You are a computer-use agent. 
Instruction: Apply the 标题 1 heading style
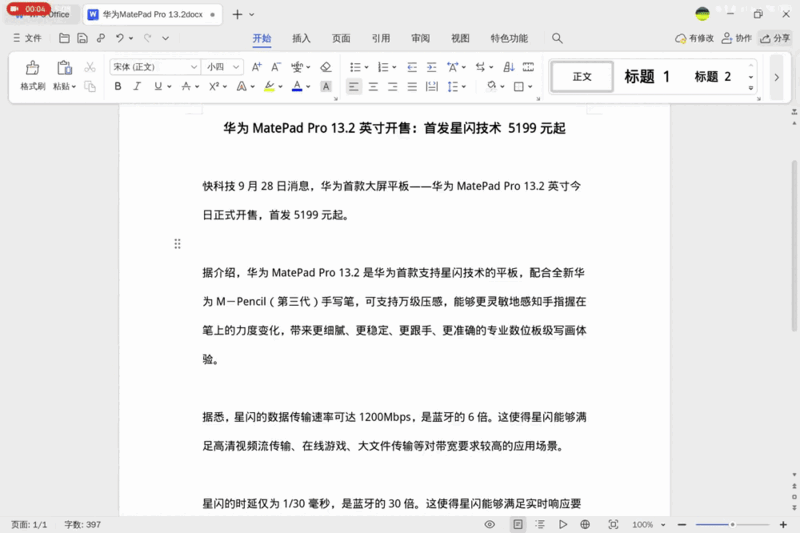click(x=647, y=77)
